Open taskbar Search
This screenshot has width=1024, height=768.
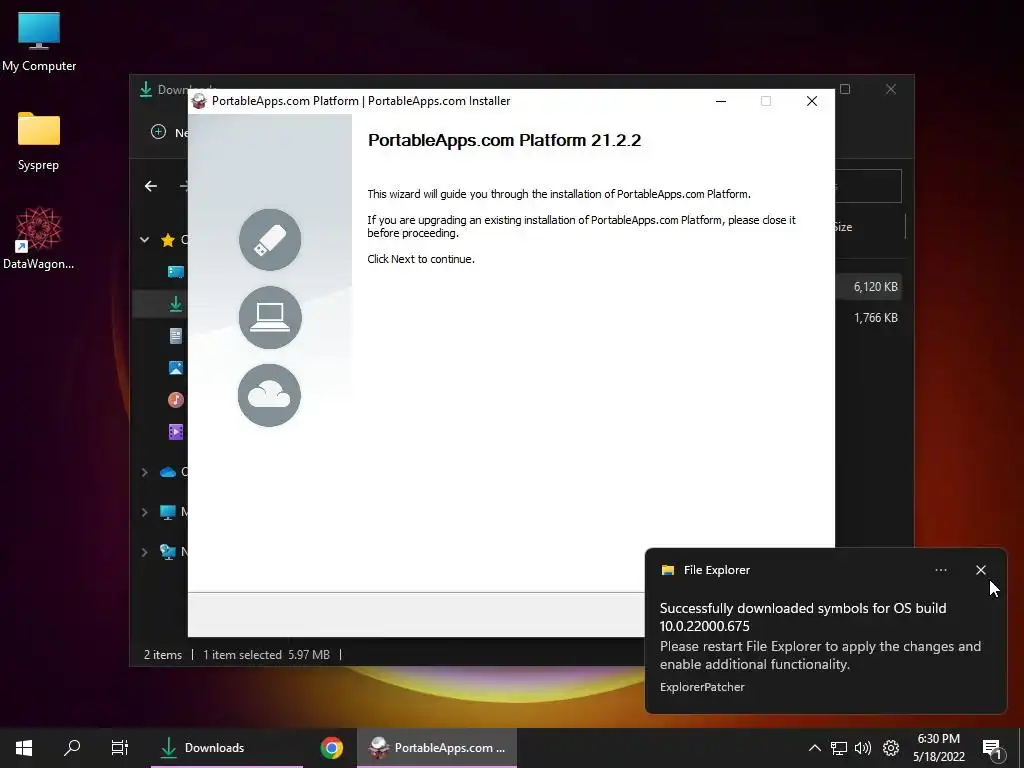pyautogui.click(x=72, y=748)
